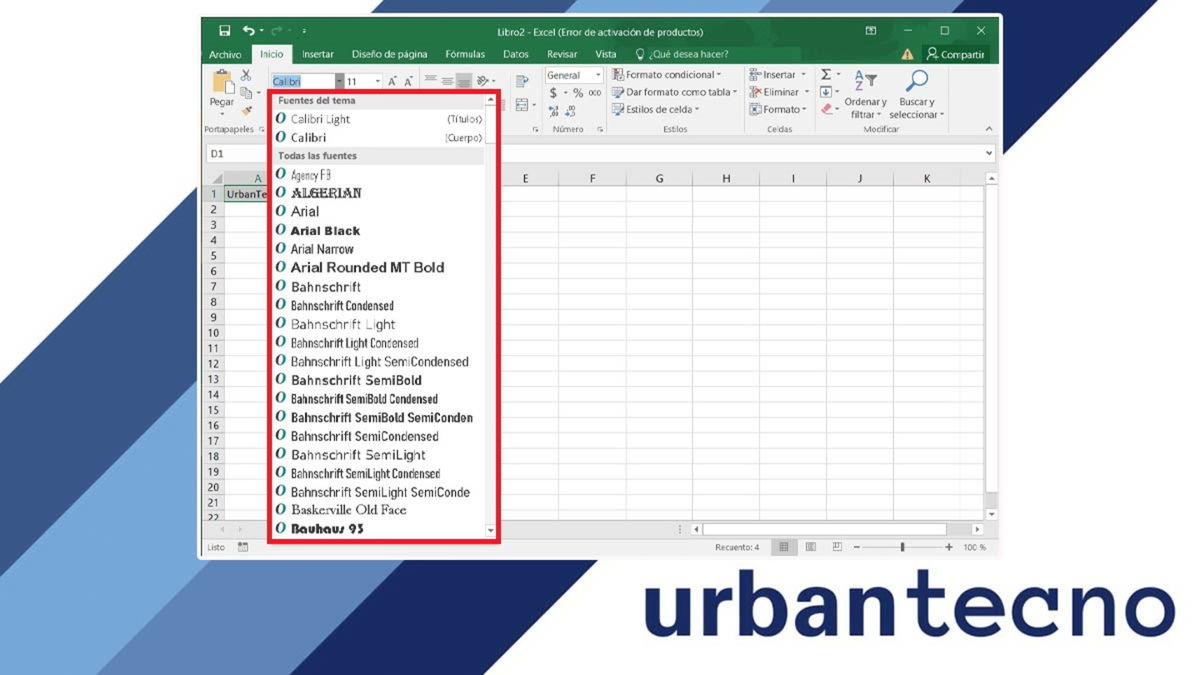1200x675 pixels.
Task: Open the font size dropdown
Action: tap(377, 81)
